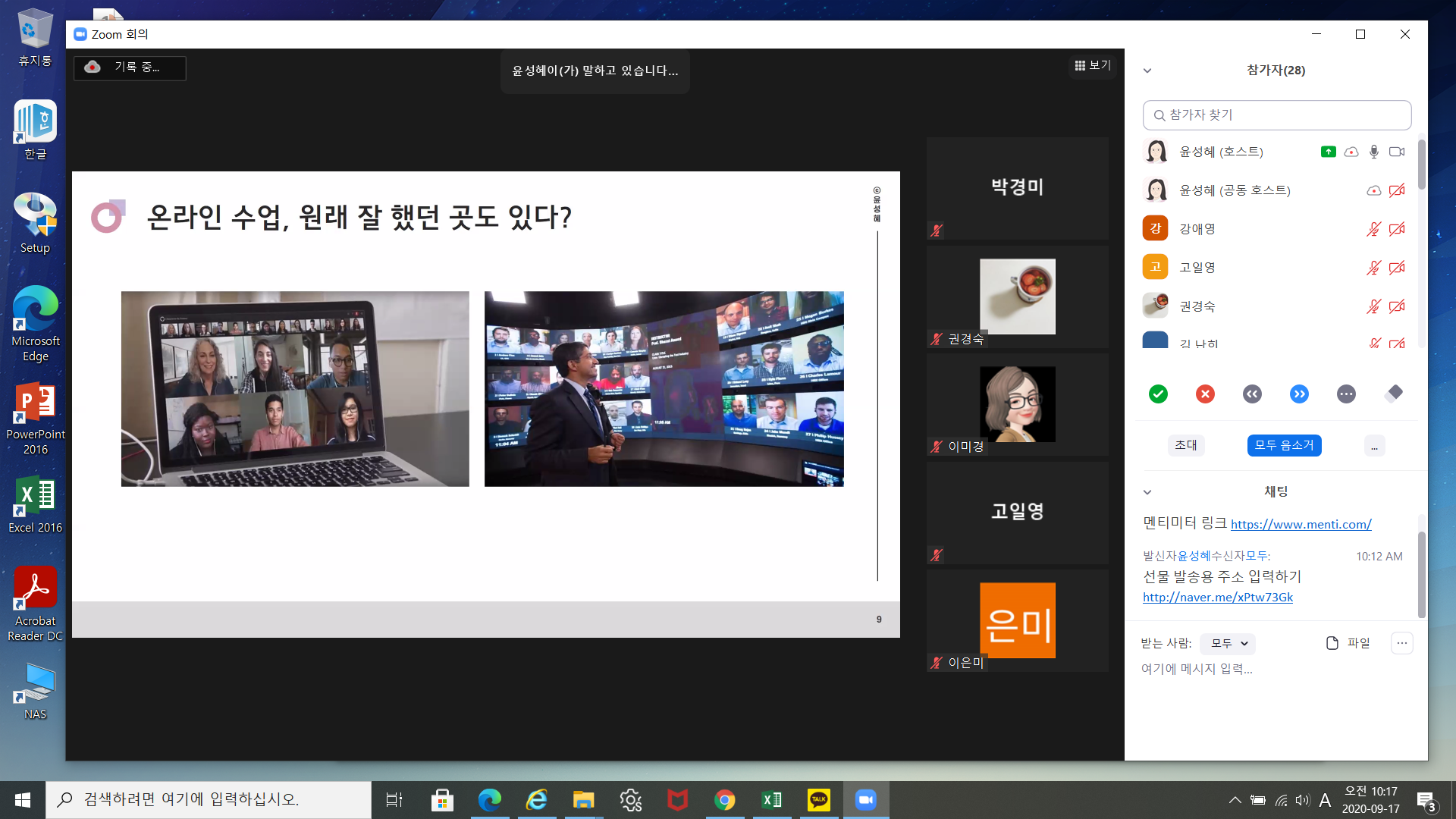
Task: Open the chat more options '...' button
Action: click(x=1402, y=643)
